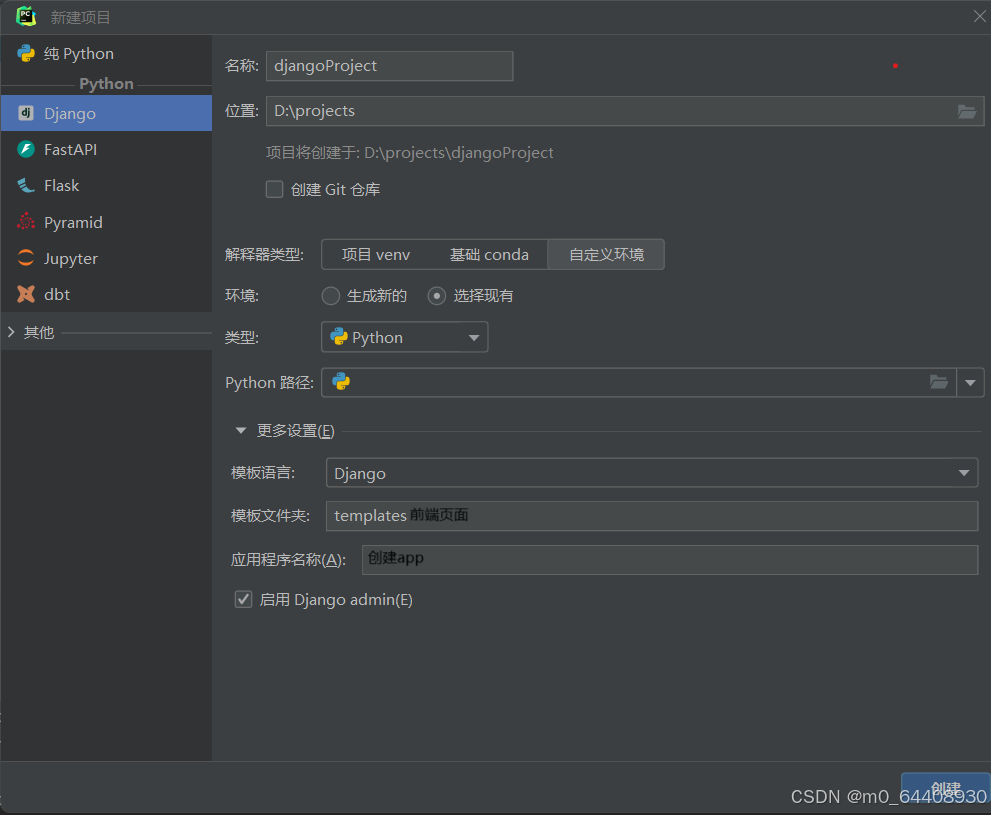This screenshot has height=815, width=991.
Task: Open Python 路径 dropdown arrow
Action: [x=970, y=382]
